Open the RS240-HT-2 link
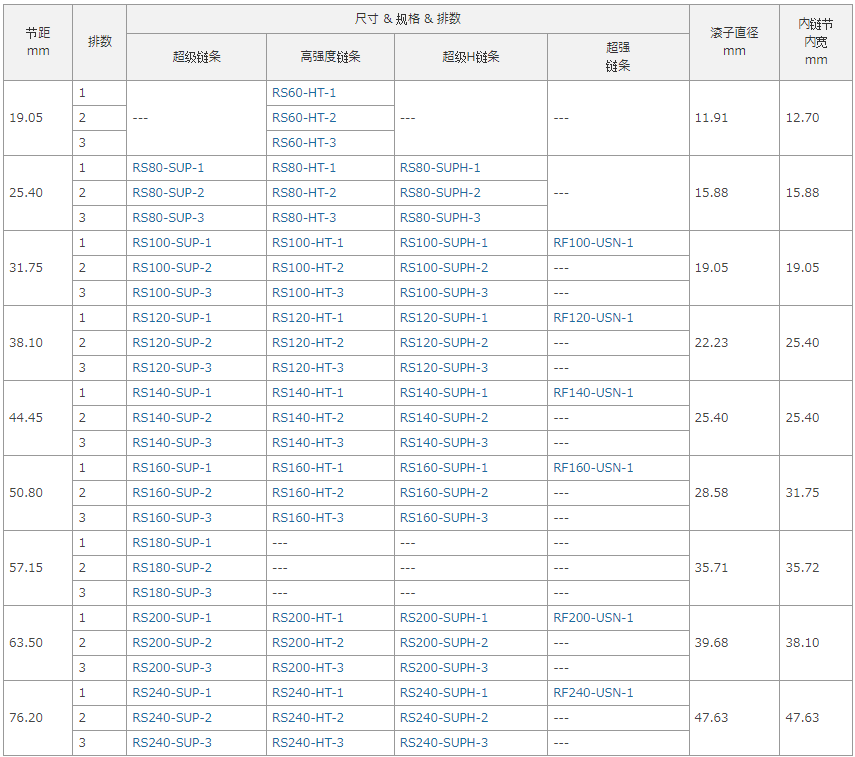Image resolution: width=855 pixels, height=757 pixels. pos(307,718)
